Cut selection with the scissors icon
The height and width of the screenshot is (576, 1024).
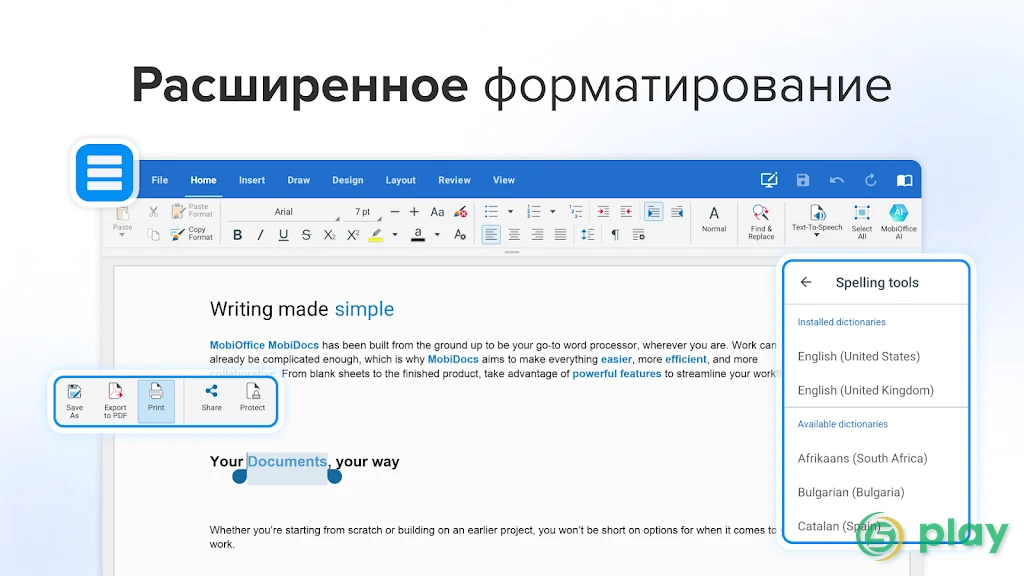(x=153, y=212)
